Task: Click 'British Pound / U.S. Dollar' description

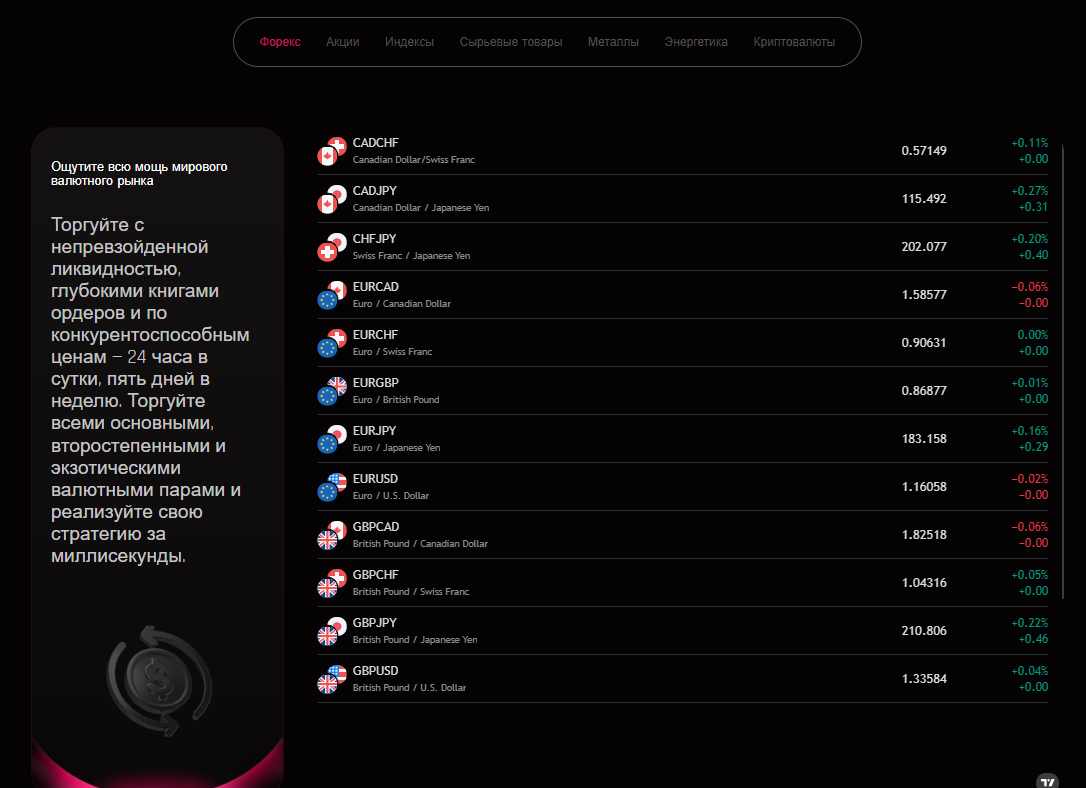Action: (409, 688)
